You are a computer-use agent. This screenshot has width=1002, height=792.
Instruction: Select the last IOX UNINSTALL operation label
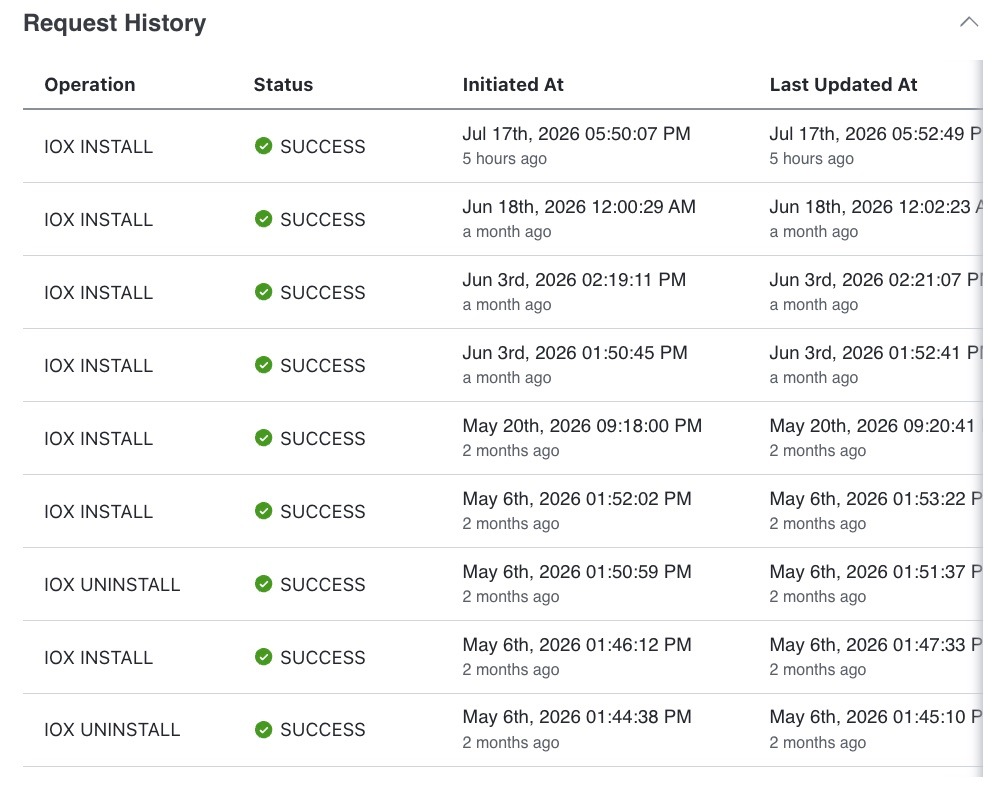(112, 729)
